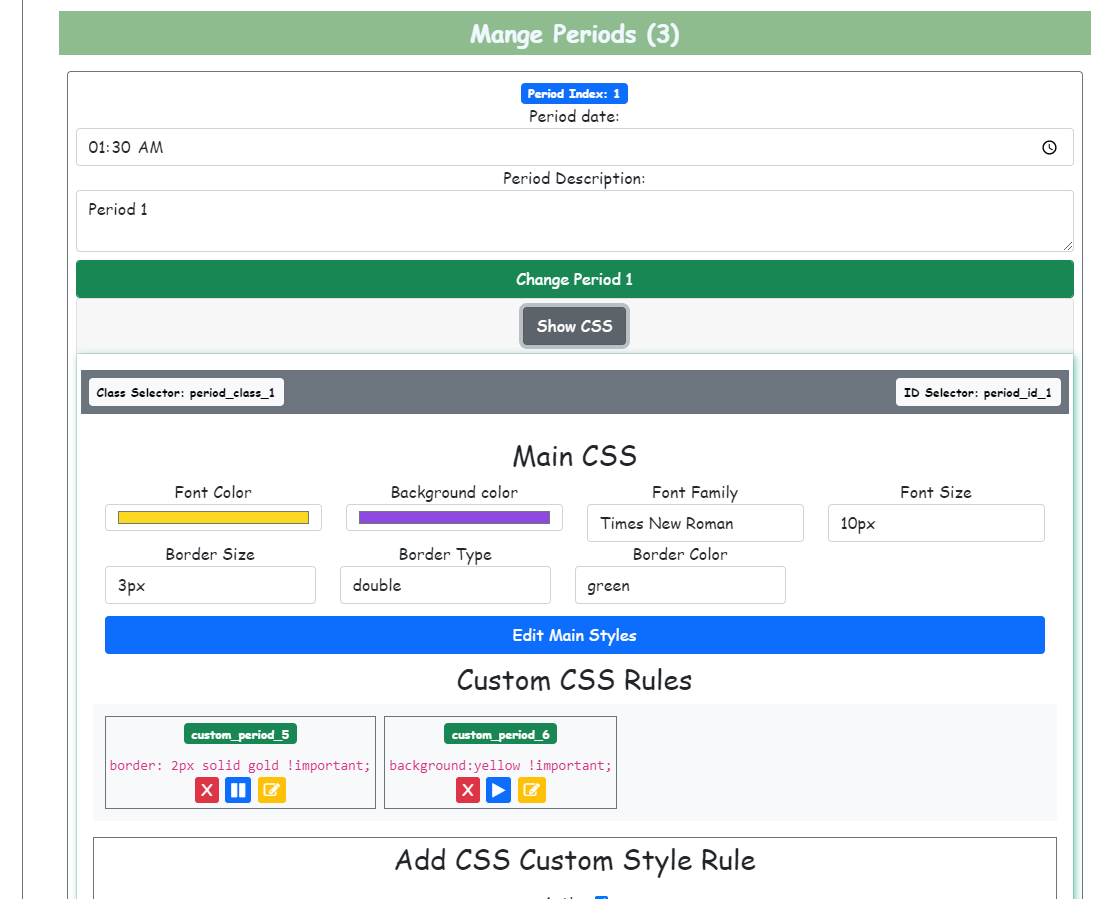1103x899 pixels.
Task: Click the Mange Periods (3) header
Action: click(575, 33)
